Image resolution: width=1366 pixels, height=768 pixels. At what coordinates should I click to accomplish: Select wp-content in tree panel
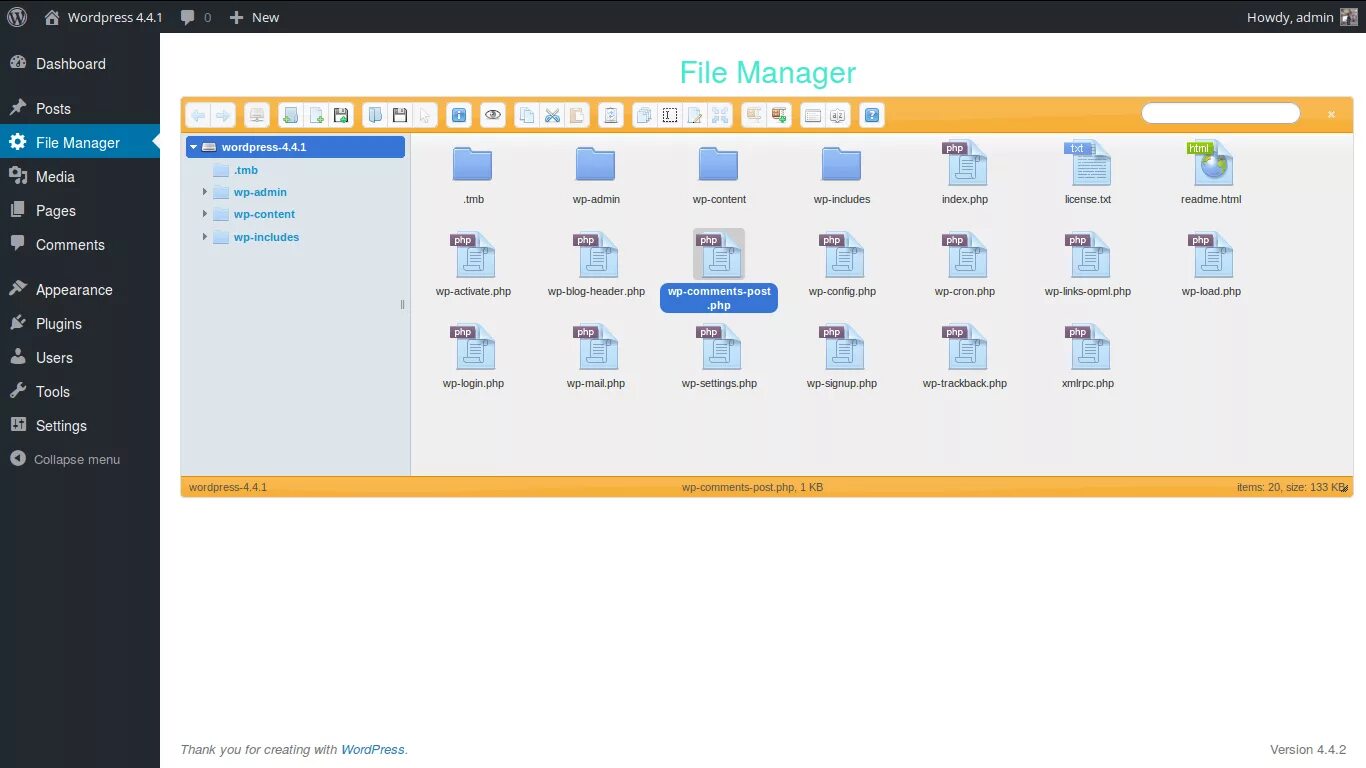[264, 214]
